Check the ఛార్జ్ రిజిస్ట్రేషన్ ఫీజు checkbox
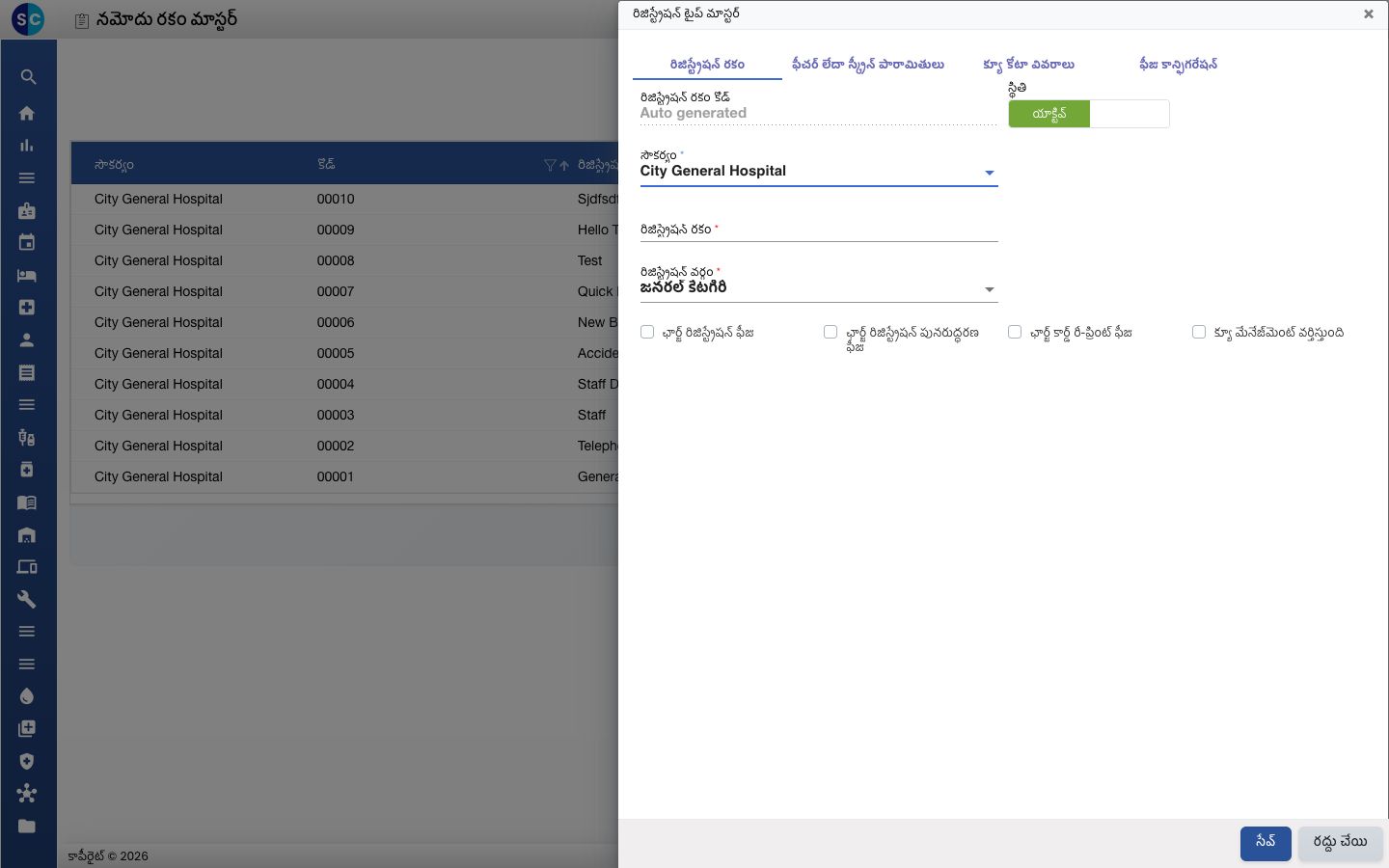 [x=647, y=332]
